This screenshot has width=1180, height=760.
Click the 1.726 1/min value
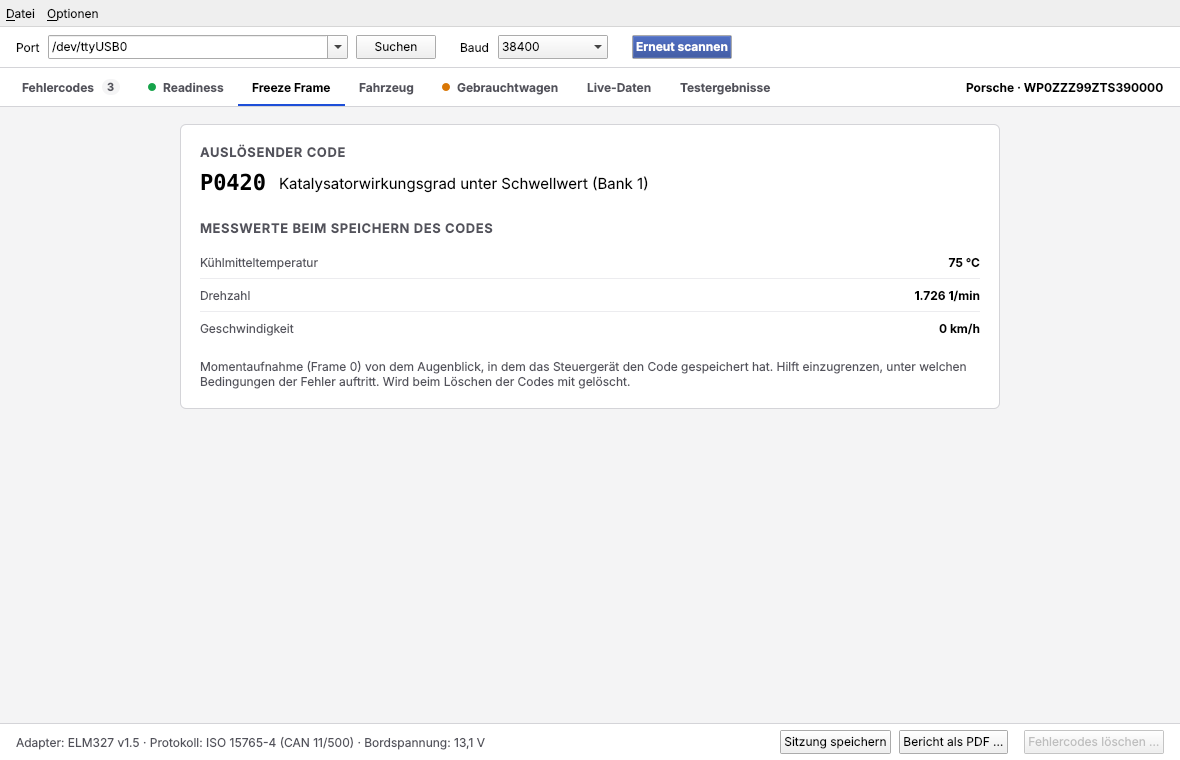pyautogui.click(x=947, y=296)
